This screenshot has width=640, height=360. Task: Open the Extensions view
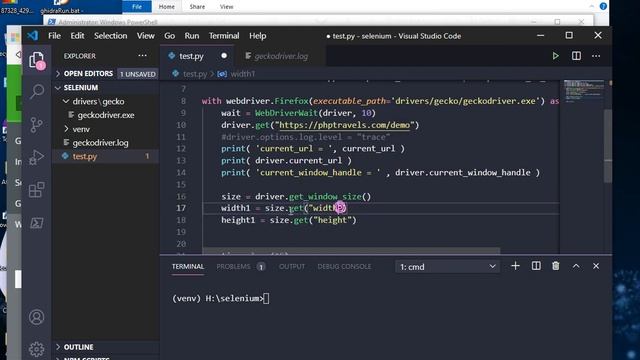(37, 190)
